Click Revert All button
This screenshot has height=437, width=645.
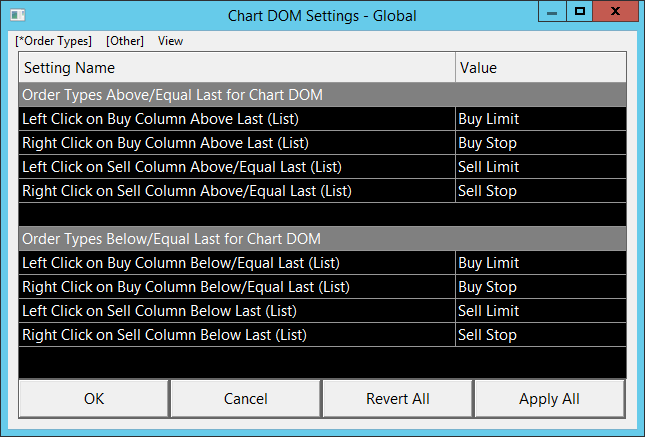coord(397,399)
